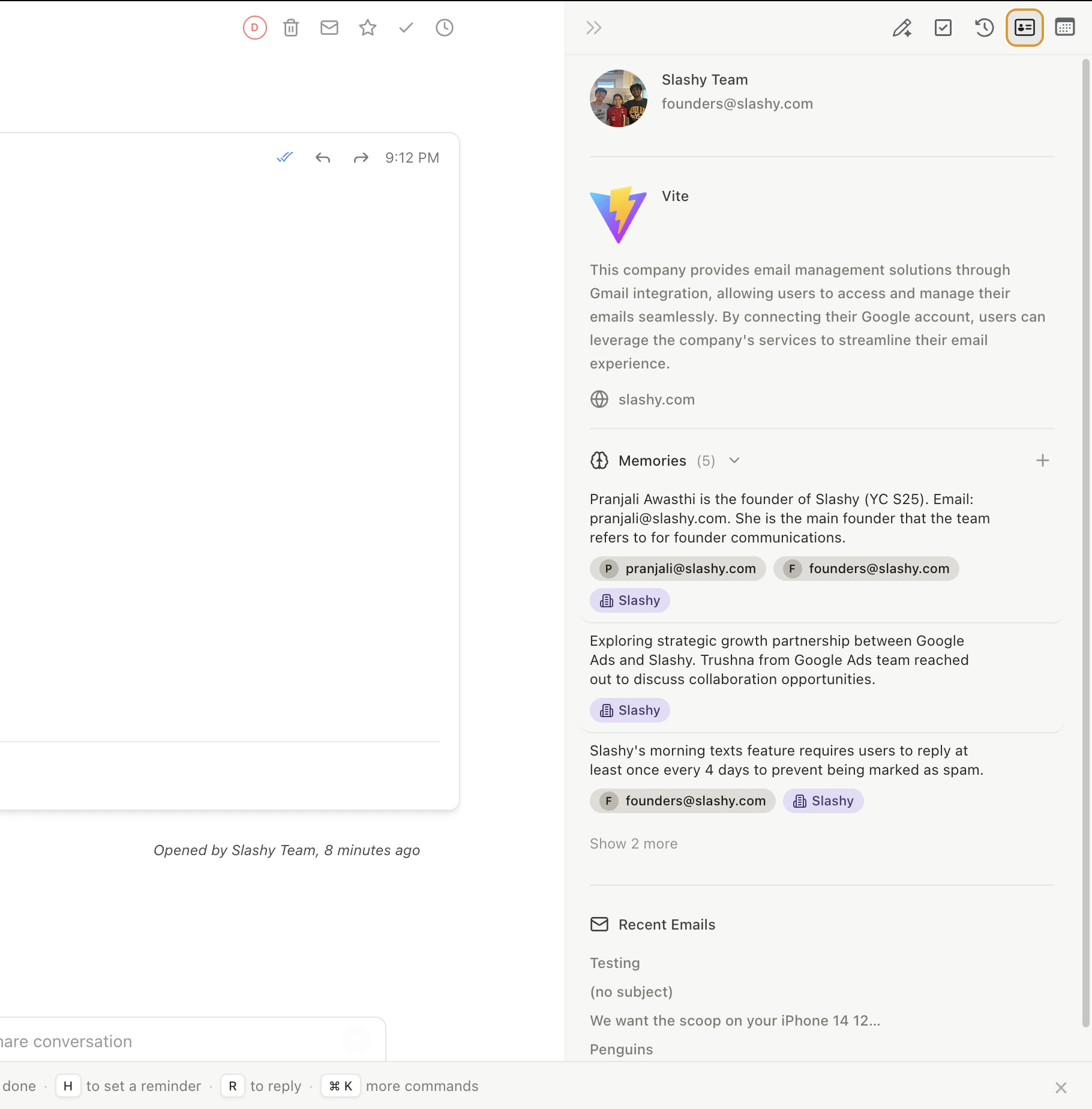Delete the email with the trash icon

(x=291, y=28)
